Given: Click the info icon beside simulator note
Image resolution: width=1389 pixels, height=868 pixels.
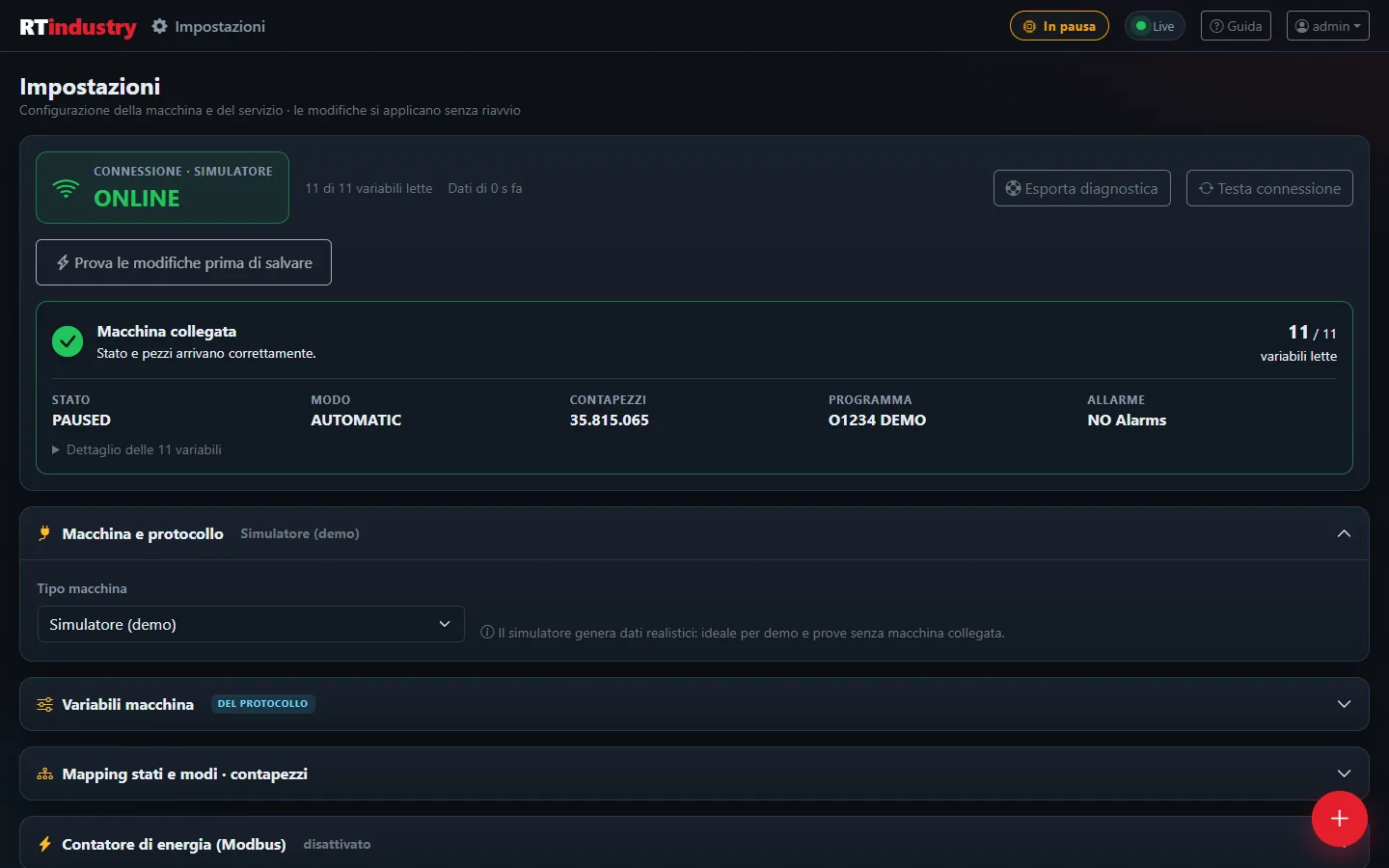Looking at the screenshot, I should point(487,633).
